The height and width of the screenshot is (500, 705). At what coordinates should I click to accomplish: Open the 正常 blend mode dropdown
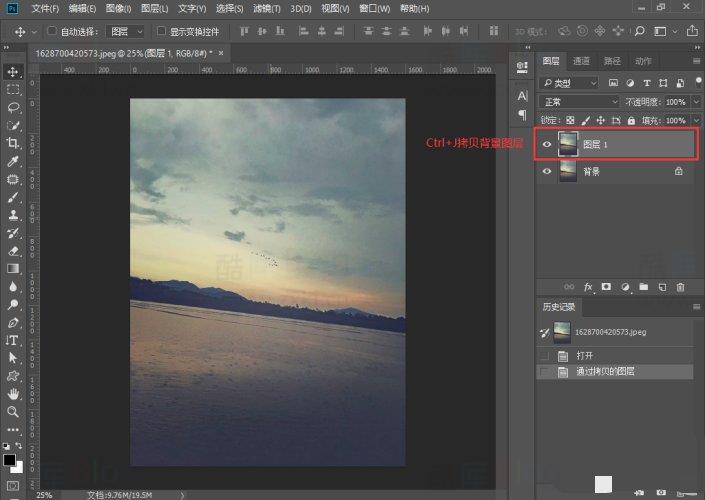coord(579,102)
